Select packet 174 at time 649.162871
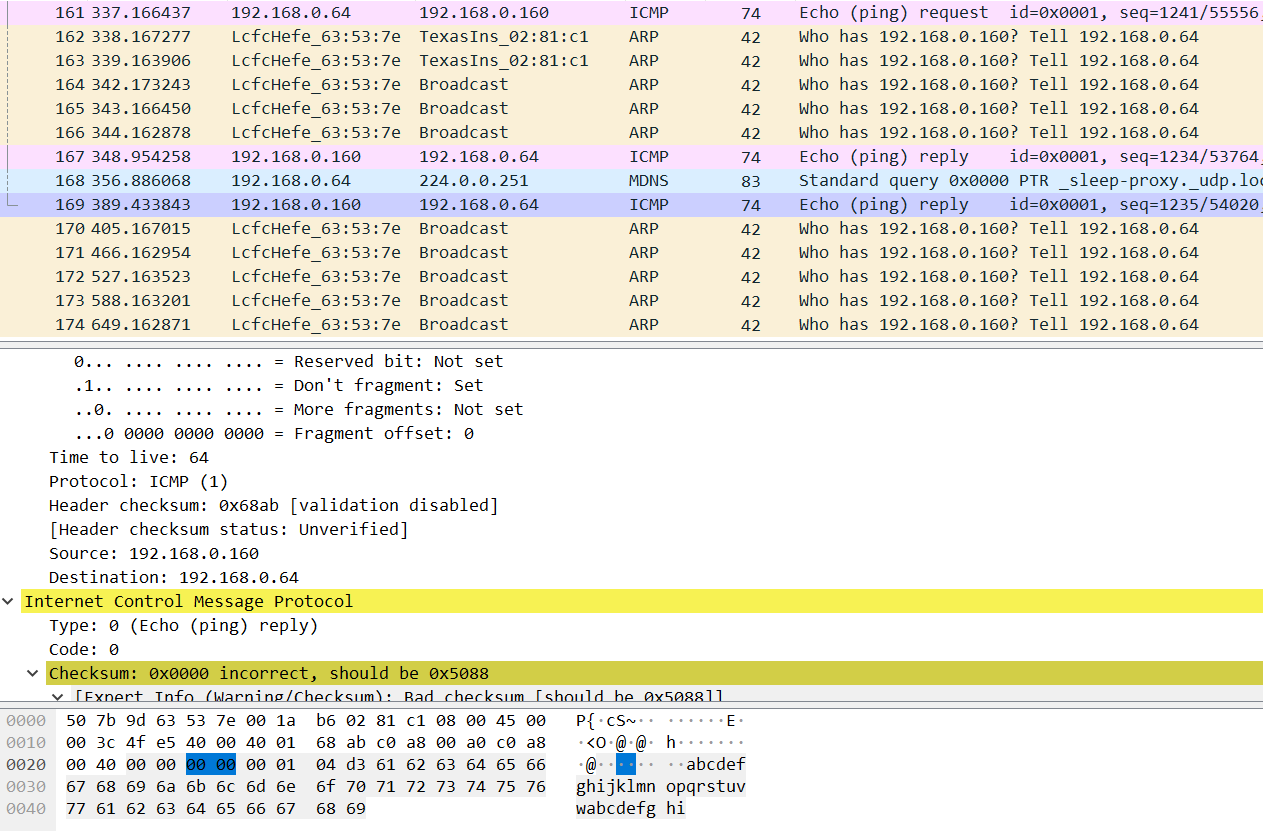The height and width of the screenshot is (831, 1263). [631, 324]
